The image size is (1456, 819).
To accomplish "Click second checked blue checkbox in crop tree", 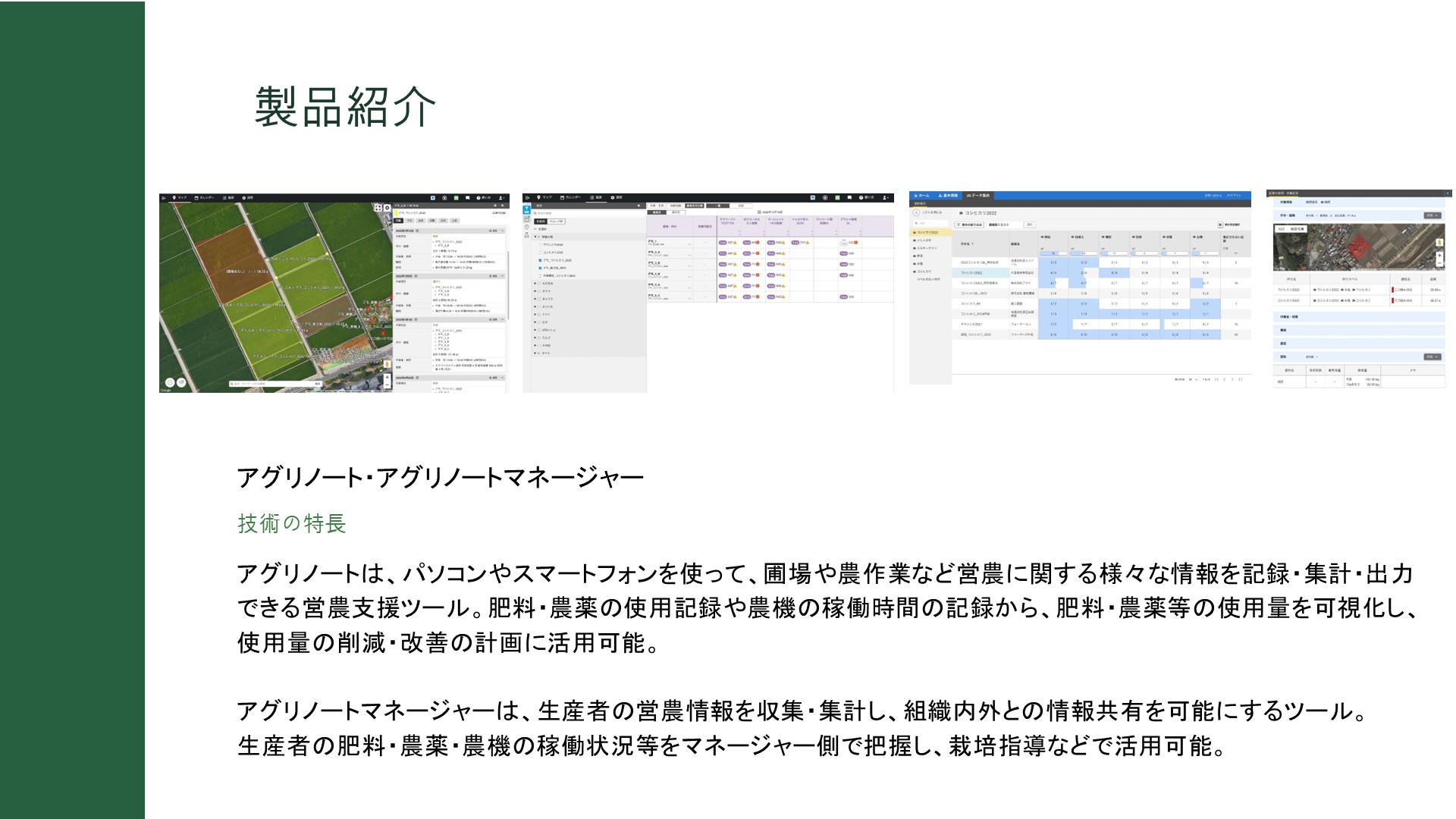I will [x=540, y=268].
